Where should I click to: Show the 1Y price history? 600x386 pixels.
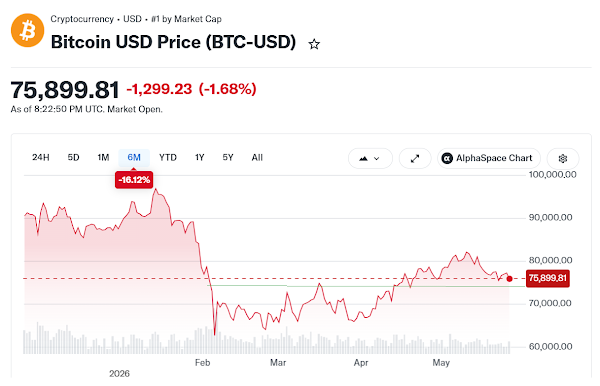(200, 158)
